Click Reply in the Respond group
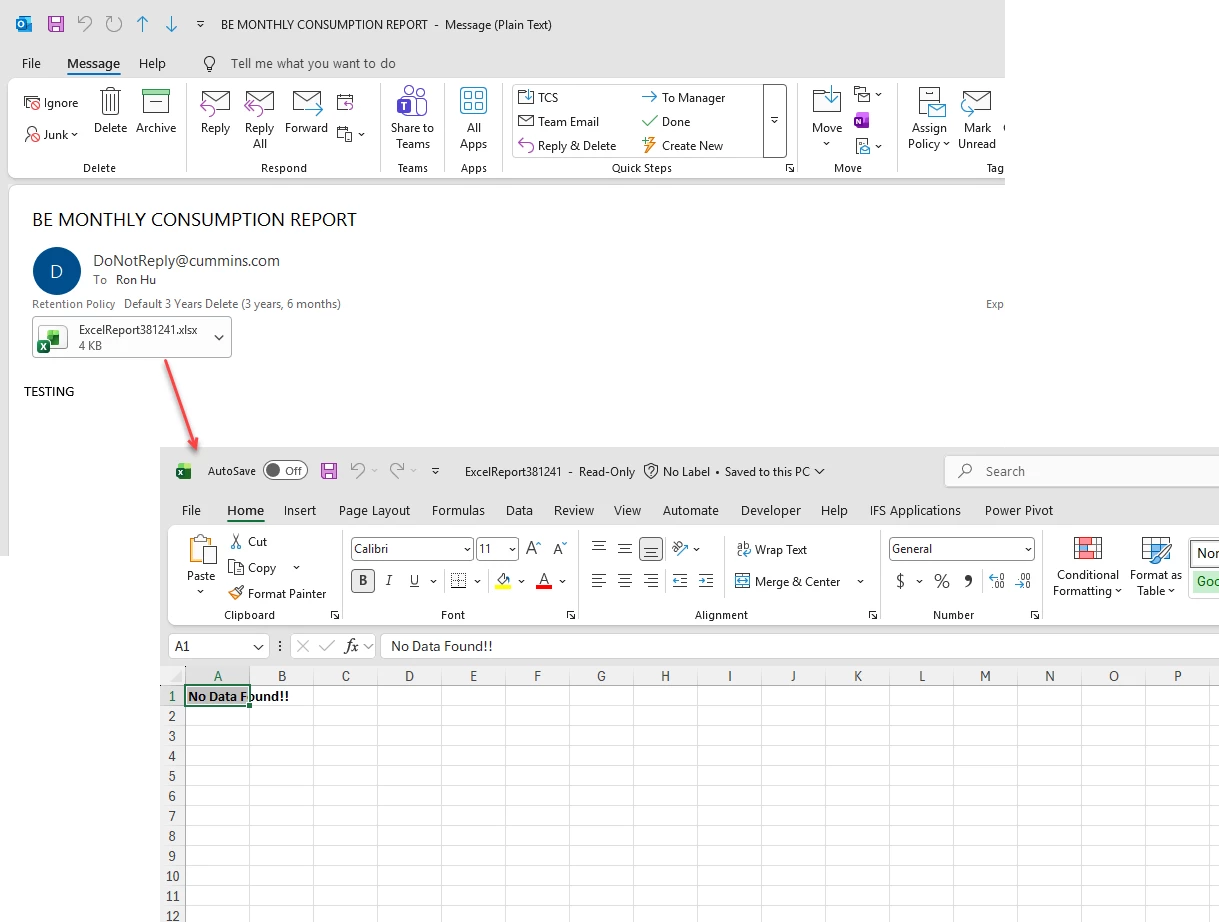 (215, 110)
